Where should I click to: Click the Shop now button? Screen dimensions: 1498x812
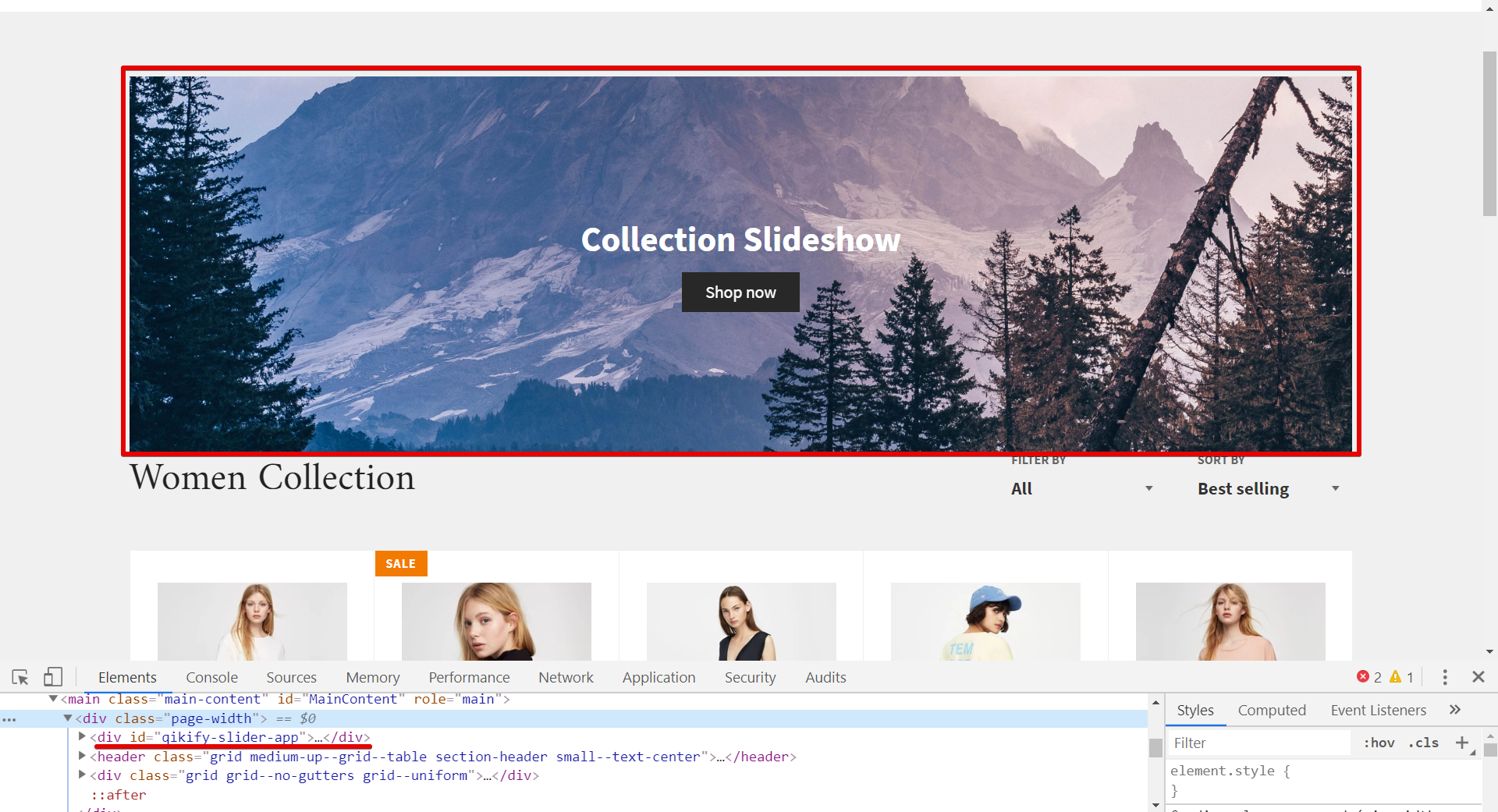tap(740, 293)
